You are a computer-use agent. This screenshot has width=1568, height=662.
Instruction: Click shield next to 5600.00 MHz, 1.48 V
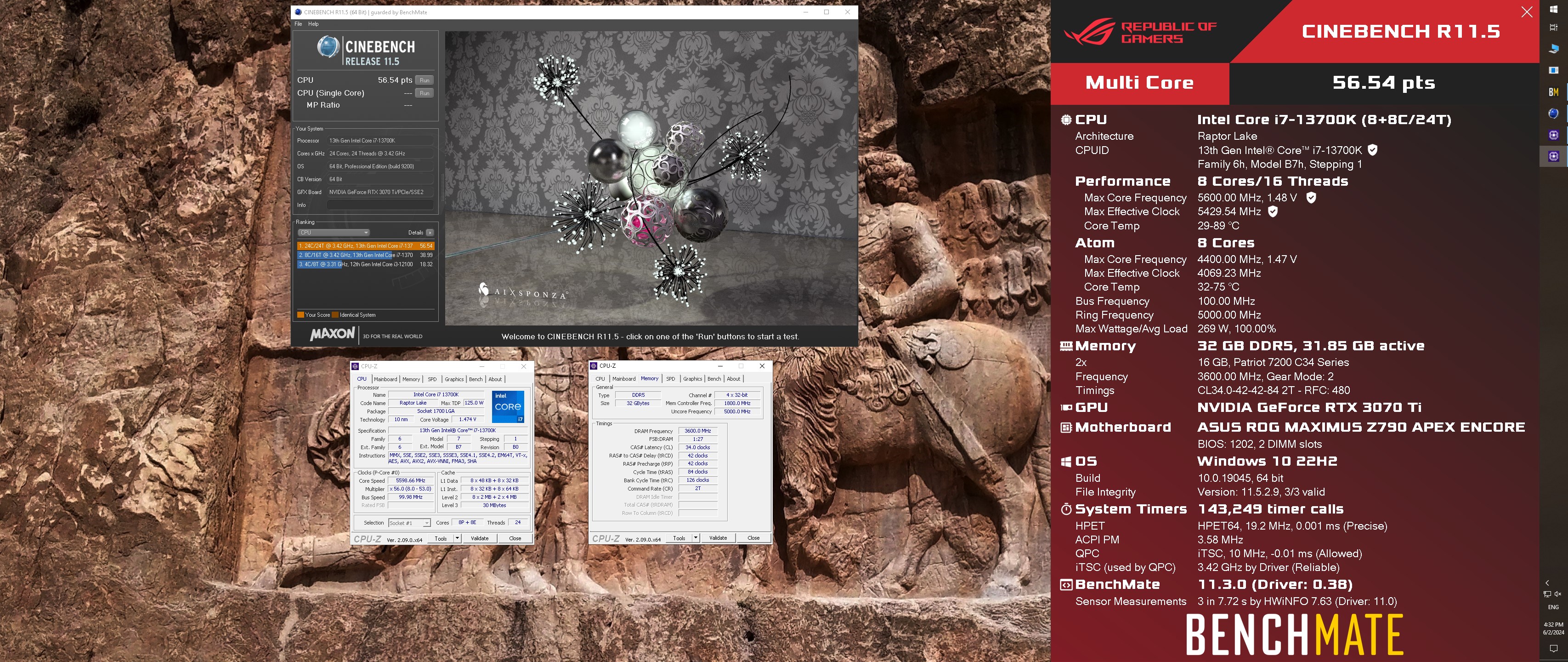coord(1311,197)
